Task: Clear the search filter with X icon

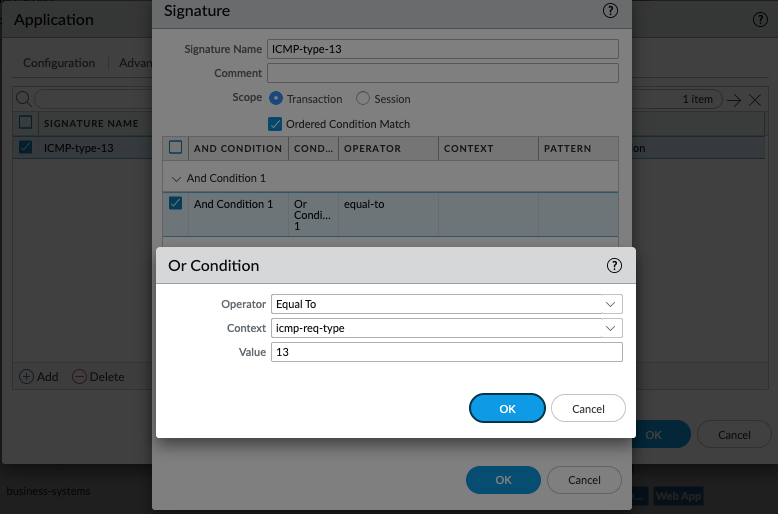Action: (755, 99)
